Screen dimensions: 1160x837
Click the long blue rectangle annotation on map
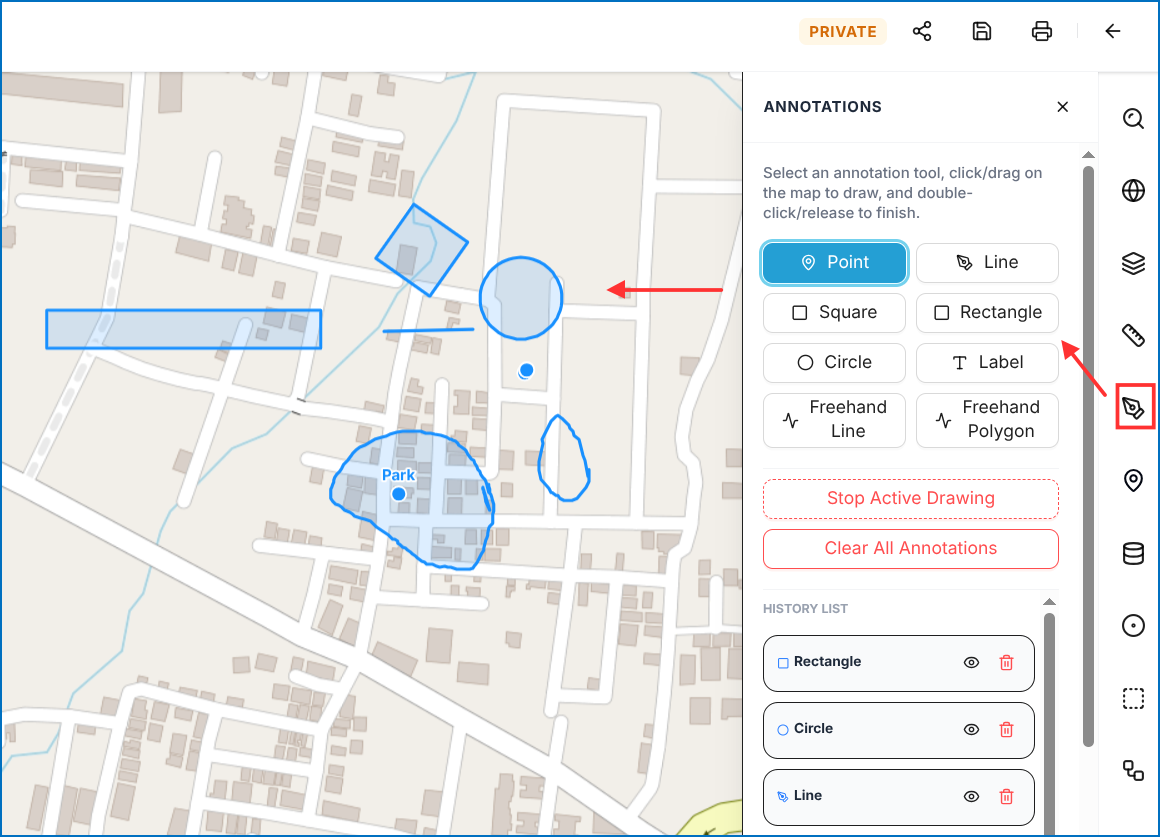[x=183, y=329]
